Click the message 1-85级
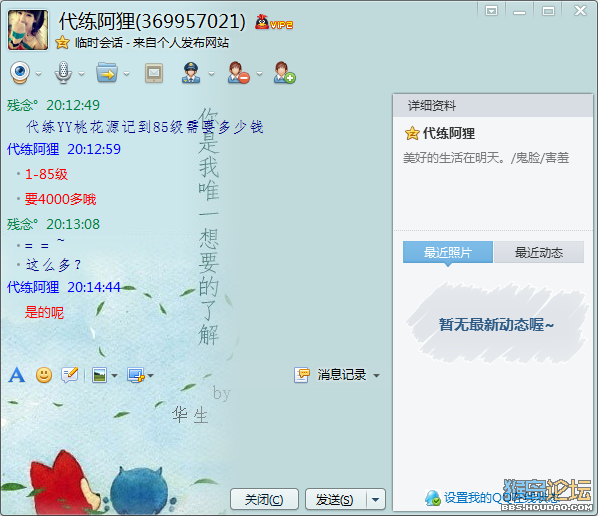This screenshot has width=598, height=516. coord(46,174)
